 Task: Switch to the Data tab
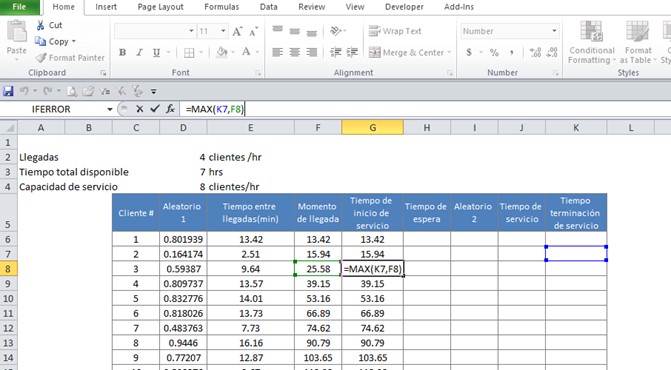tap(268, 7)
